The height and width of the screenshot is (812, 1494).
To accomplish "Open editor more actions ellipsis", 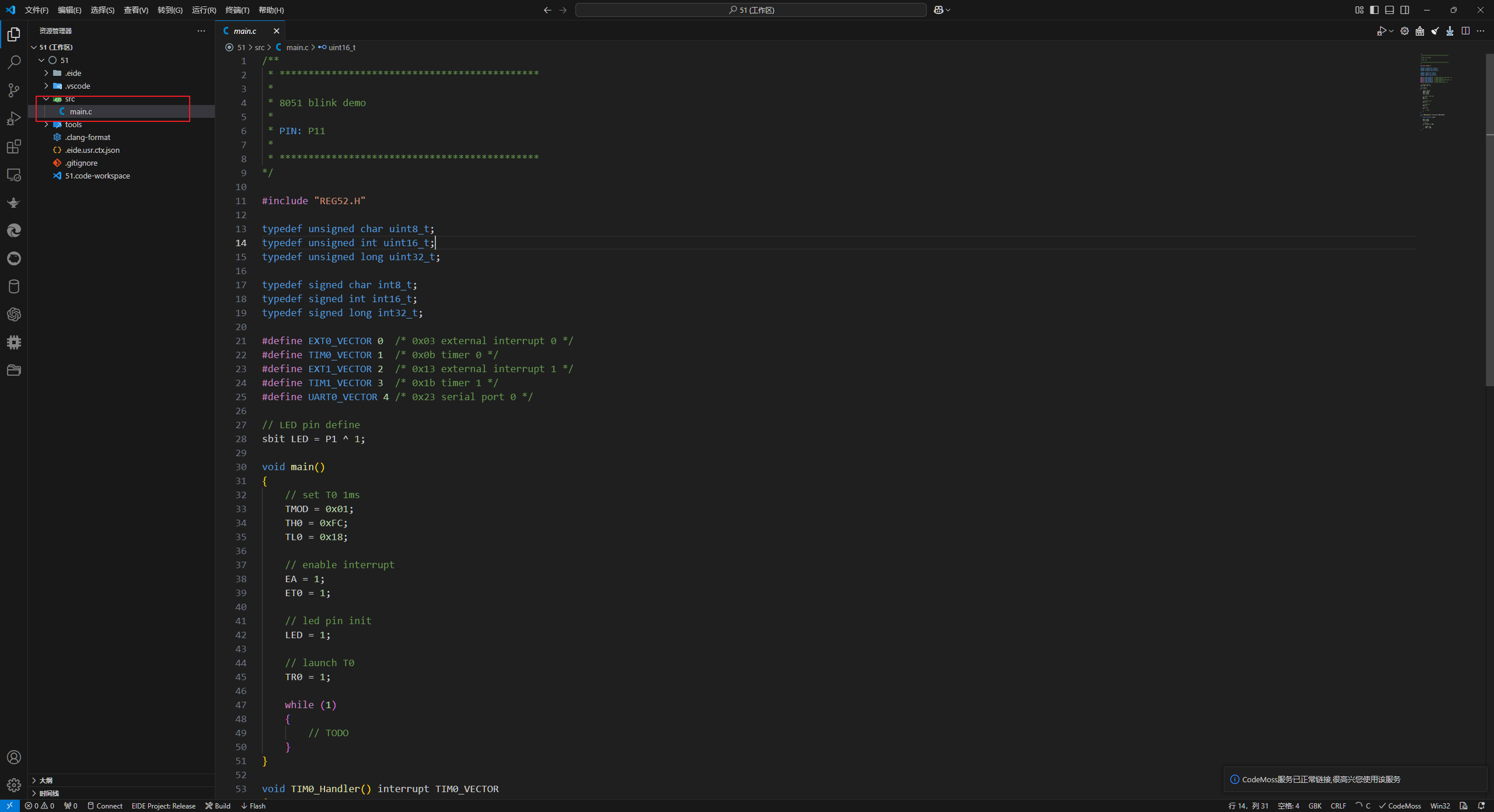I will tap(1481, 31).
